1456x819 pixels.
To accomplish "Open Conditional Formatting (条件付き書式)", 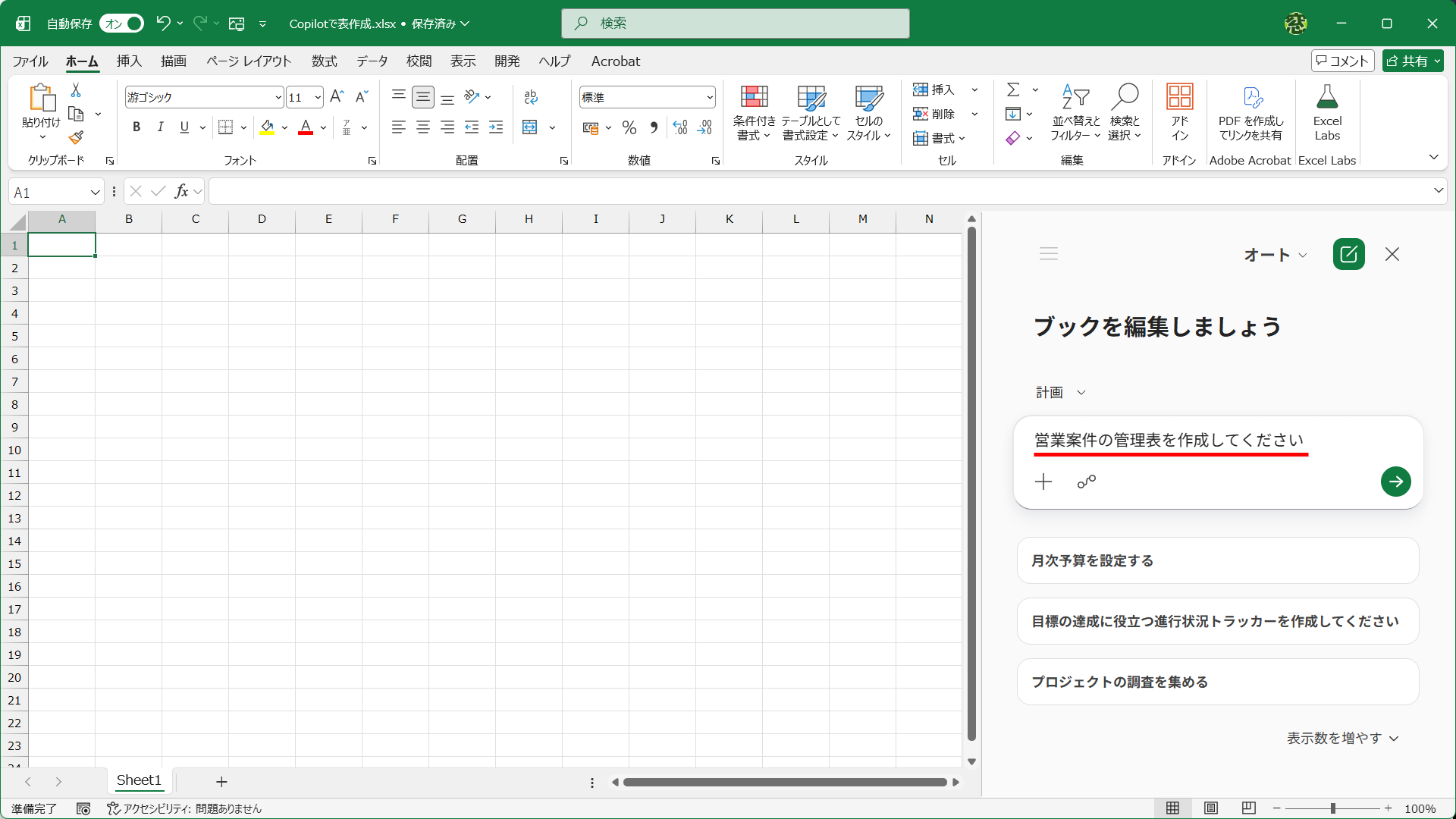I will pos(754,112).
